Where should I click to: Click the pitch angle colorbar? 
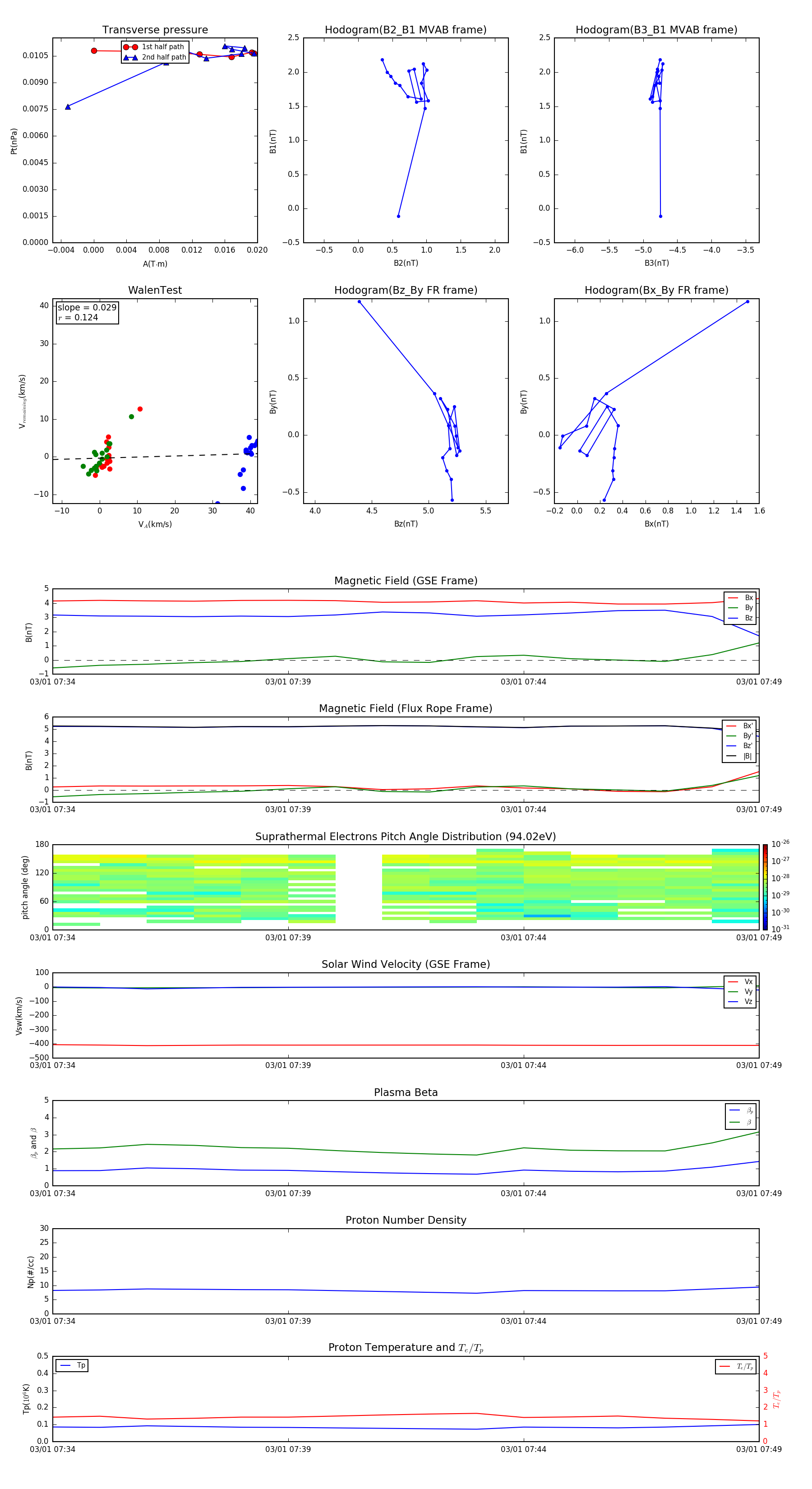(765, 887)
